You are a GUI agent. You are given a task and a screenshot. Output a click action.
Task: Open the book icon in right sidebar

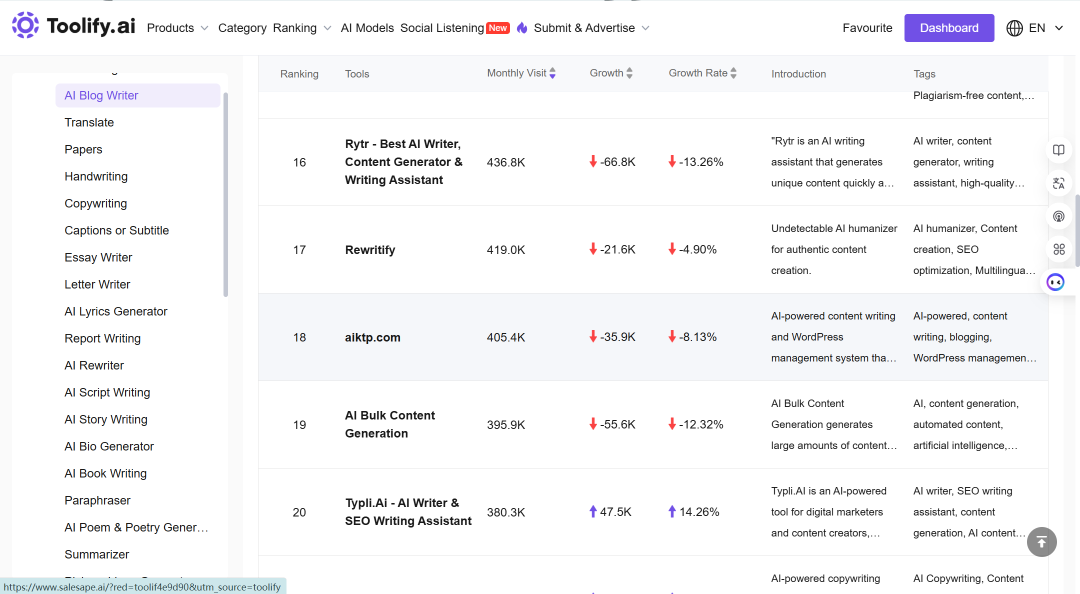tap(1059, 150)
